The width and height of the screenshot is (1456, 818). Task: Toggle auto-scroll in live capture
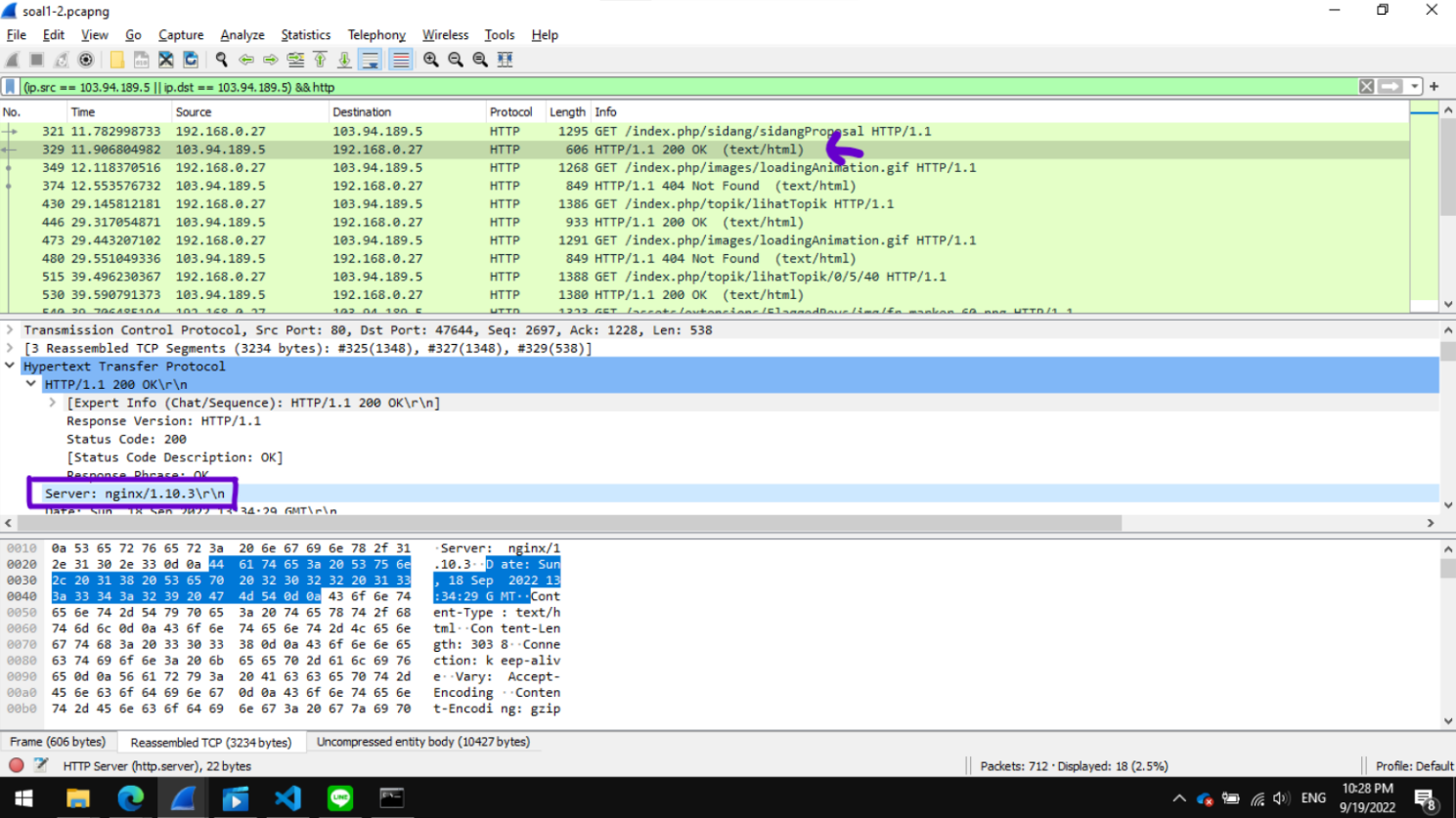(x=371, y=60)
